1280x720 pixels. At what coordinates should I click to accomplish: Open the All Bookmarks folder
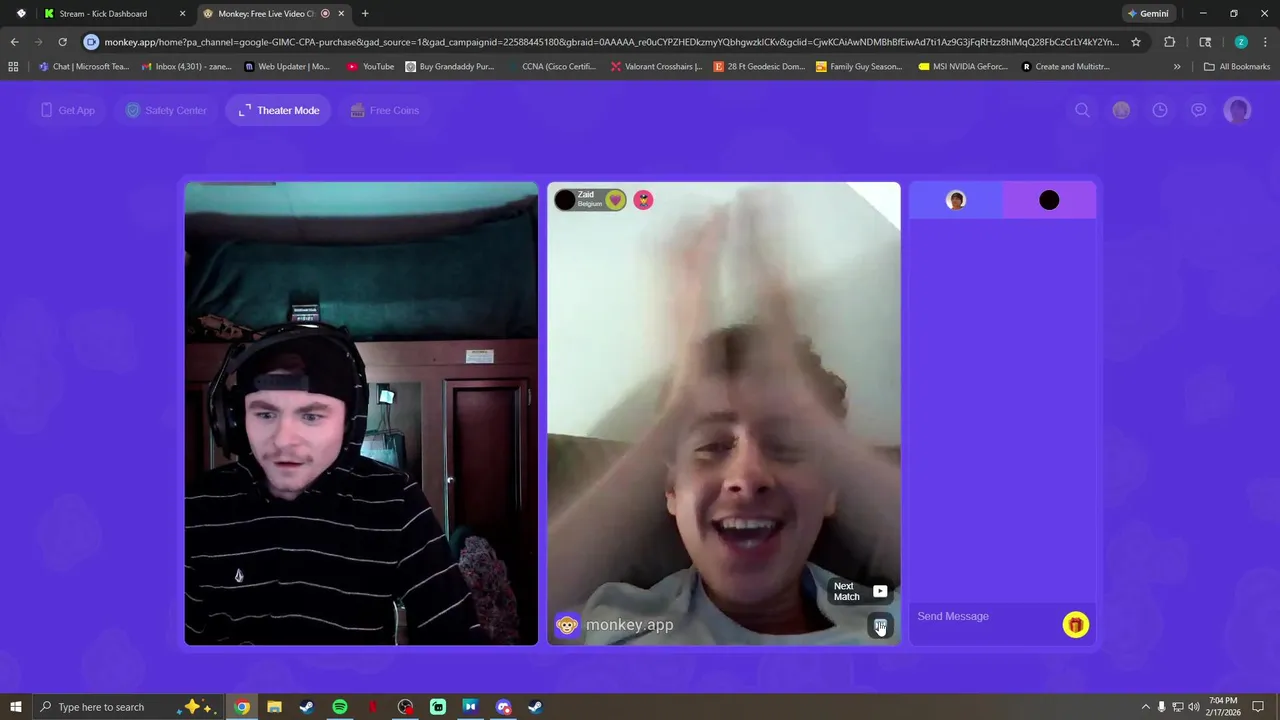1237,67
